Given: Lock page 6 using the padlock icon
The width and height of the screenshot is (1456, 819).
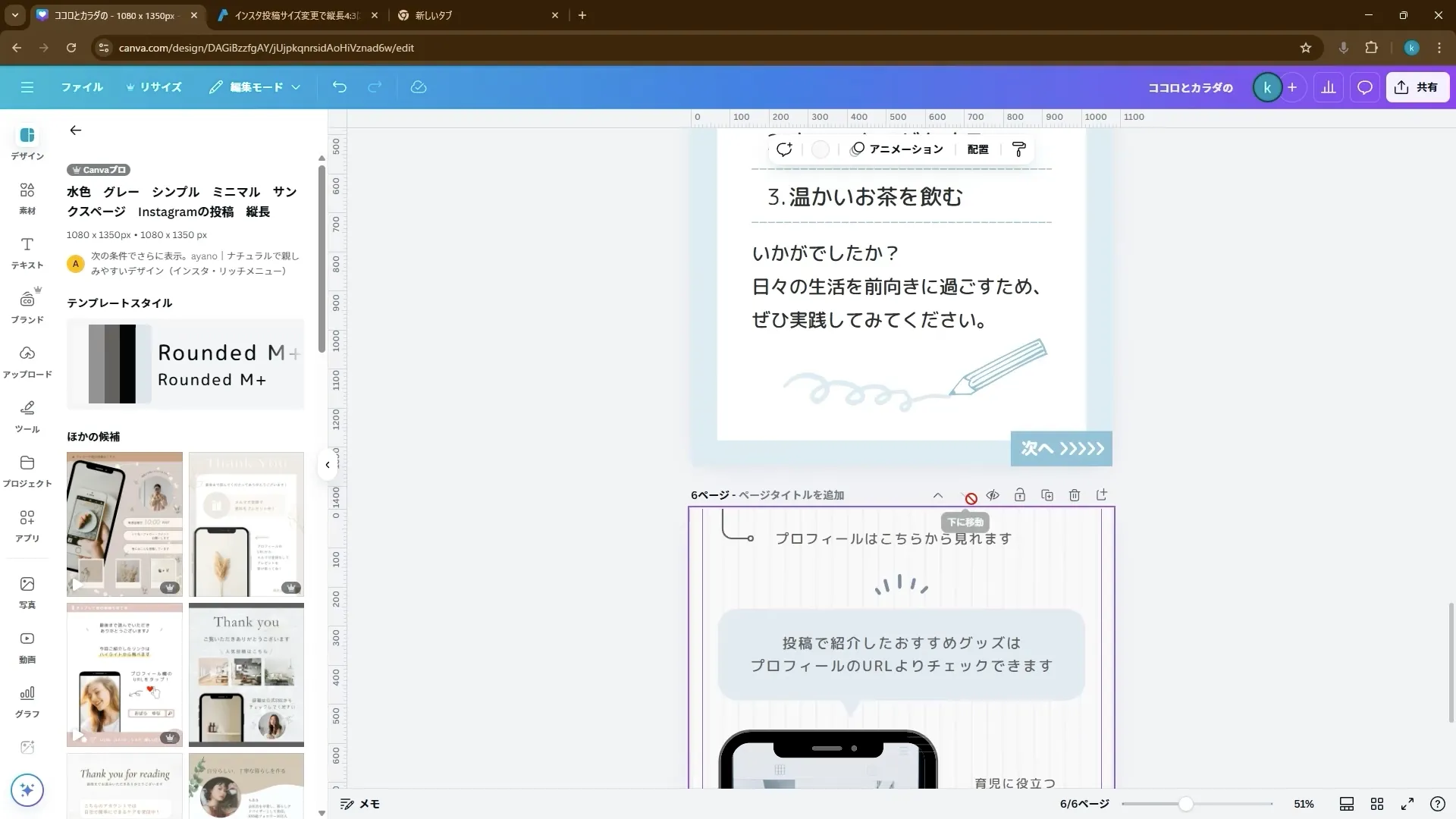Looking at the screenshot, I should coord(1020,494).
